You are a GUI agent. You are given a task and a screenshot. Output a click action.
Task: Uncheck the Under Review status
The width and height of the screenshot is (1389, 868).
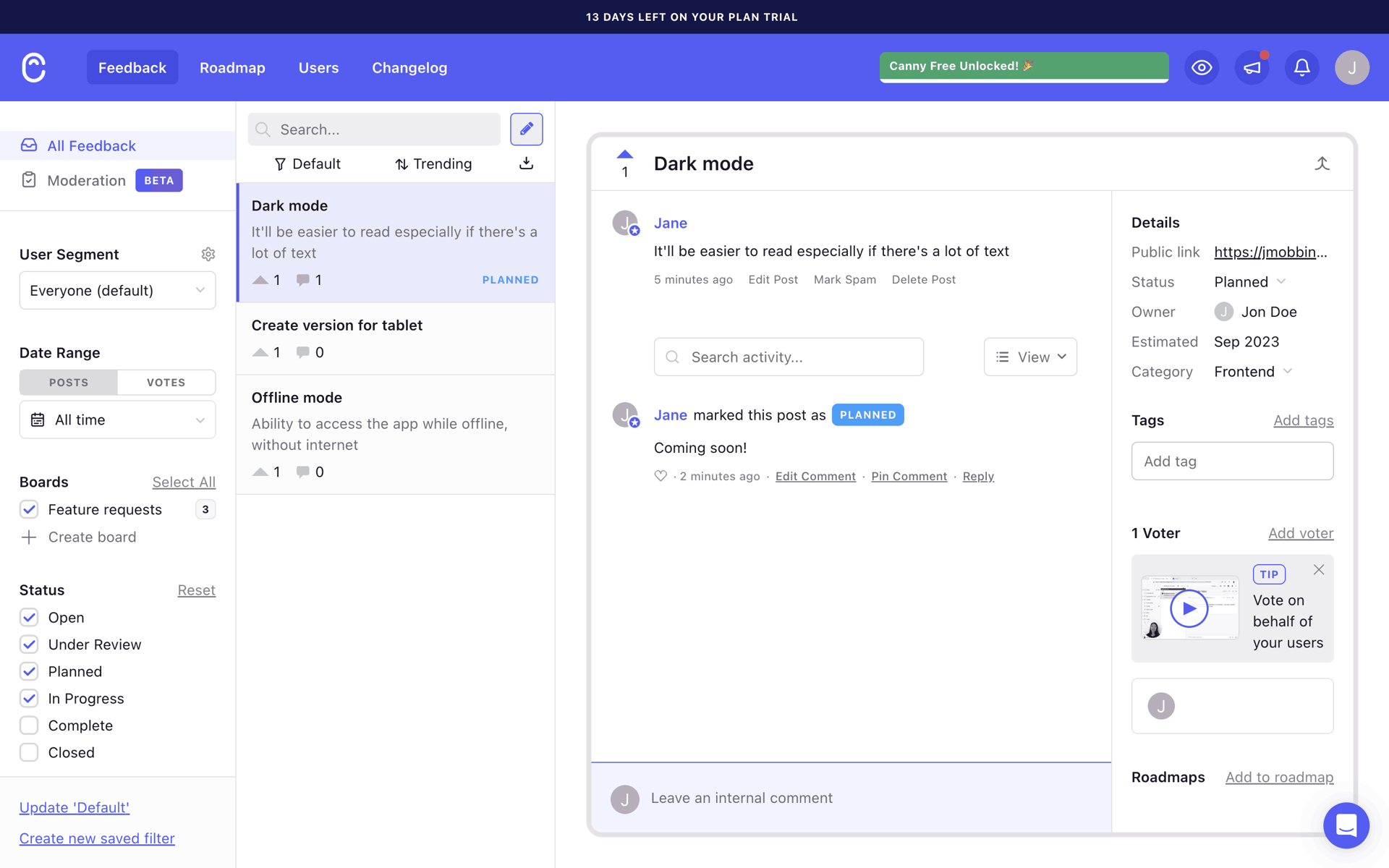click(x=29, y=644)
